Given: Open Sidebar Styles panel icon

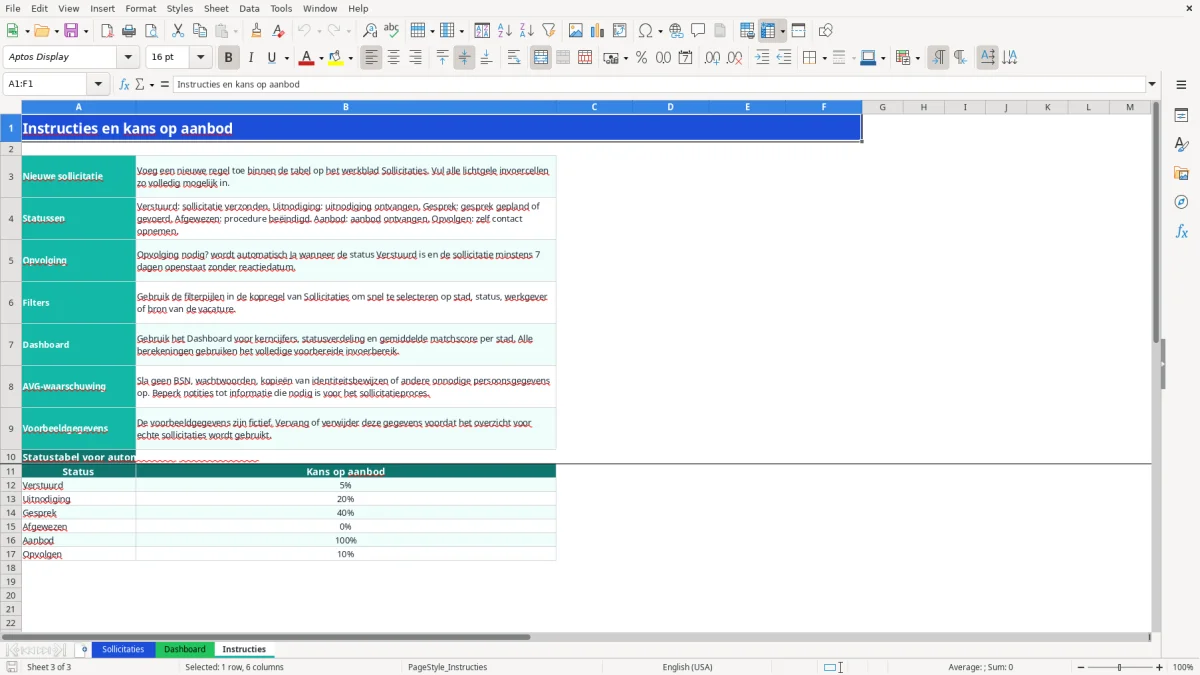Looking at the screenshot, I should (1181, 144).
